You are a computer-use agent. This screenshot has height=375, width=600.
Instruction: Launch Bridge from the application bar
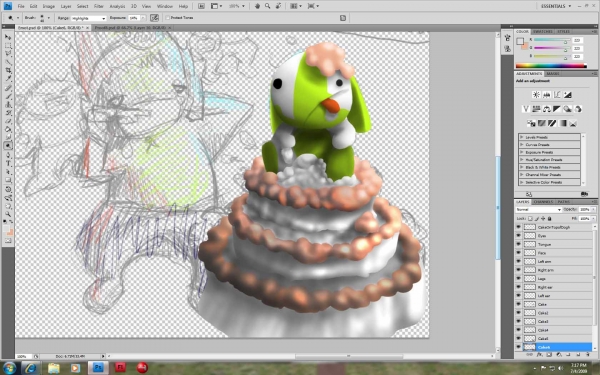(201, 6)
